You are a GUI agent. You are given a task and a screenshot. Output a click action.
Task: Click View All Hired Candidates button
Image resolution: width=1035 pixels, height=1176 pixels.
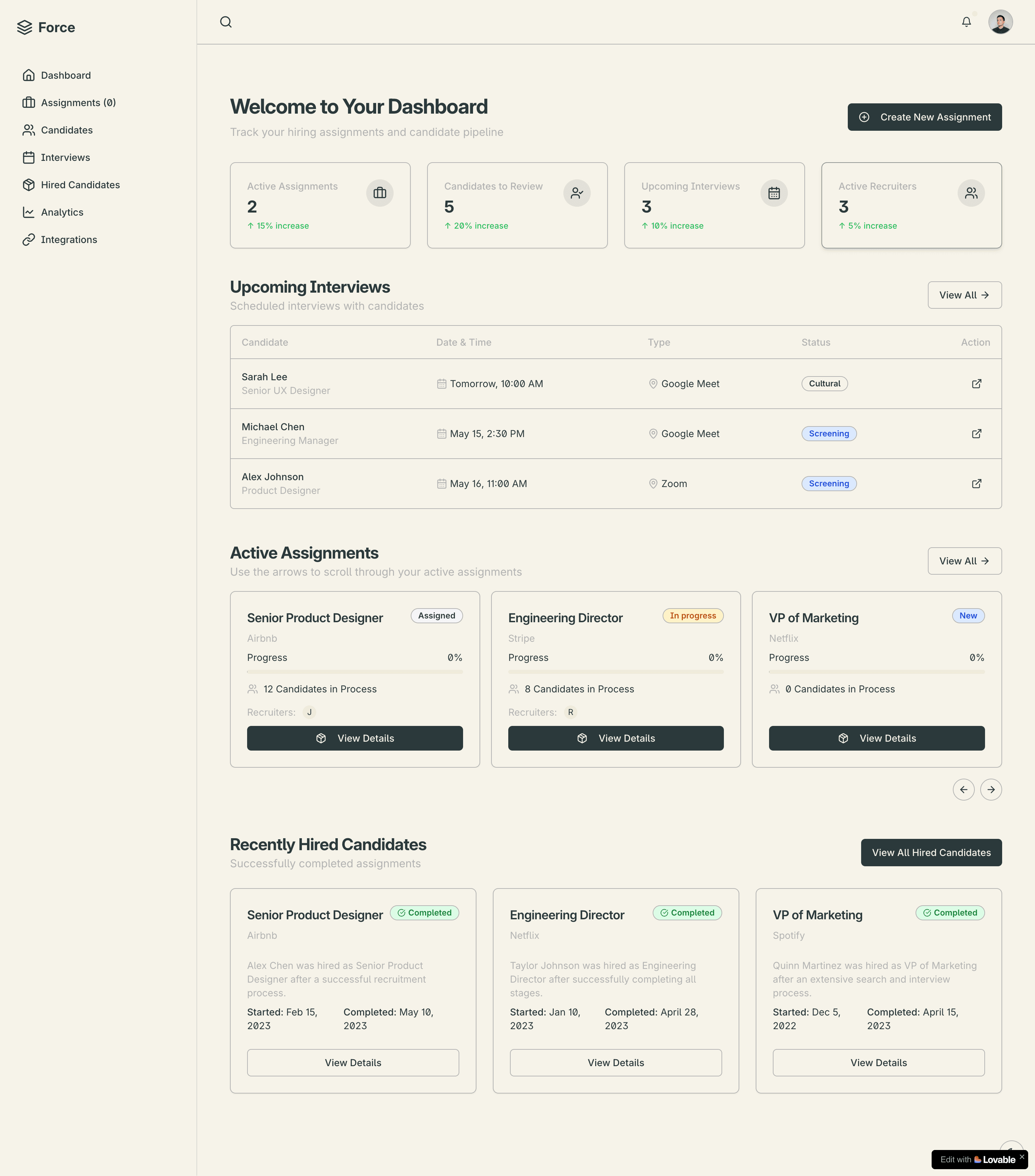point(930,852)
